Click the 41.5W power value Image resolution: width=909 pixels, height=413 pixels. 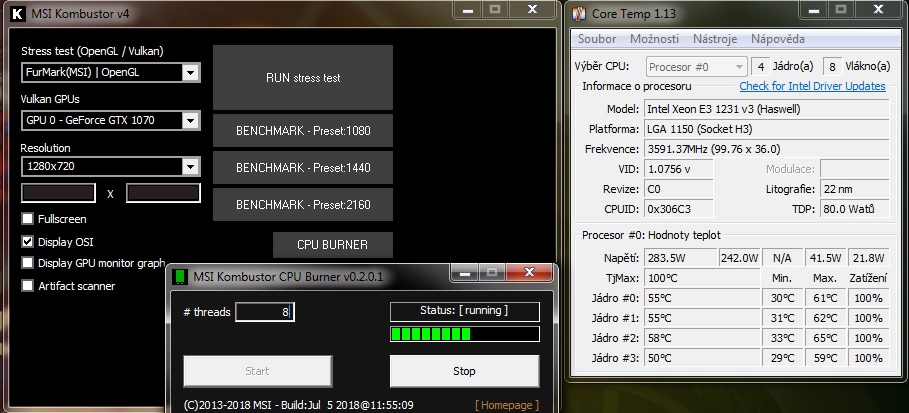(x=825, y=258)
